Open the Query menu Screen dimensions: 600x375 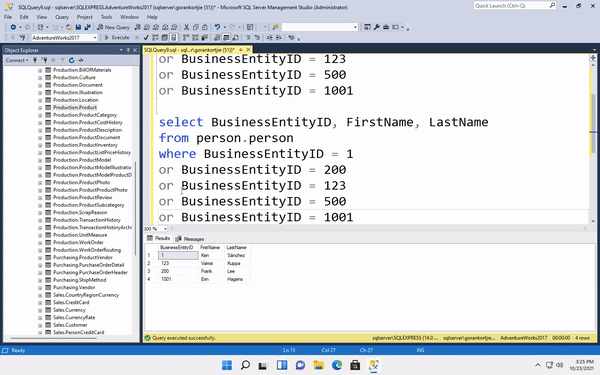pos(62,17)
